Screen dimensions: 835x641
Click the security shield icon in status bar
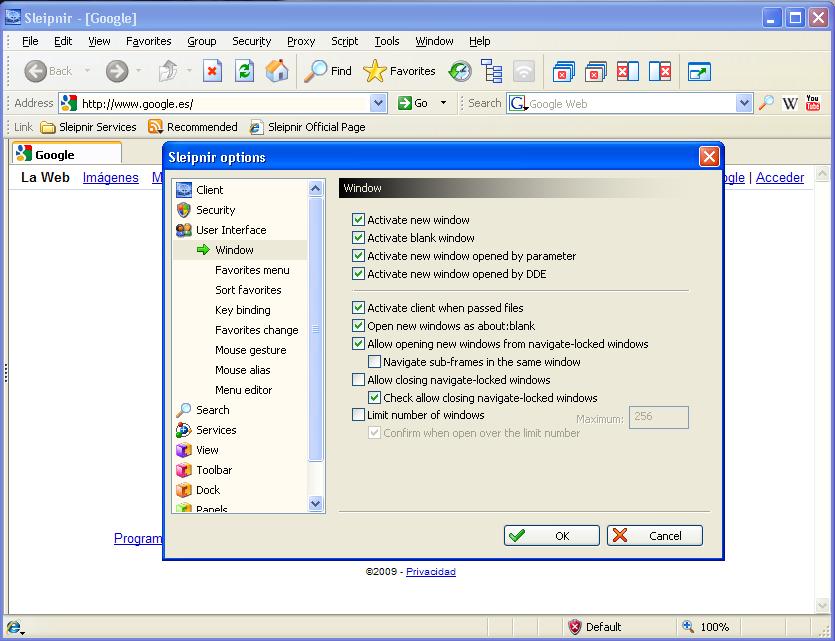[x=575, y=627]
